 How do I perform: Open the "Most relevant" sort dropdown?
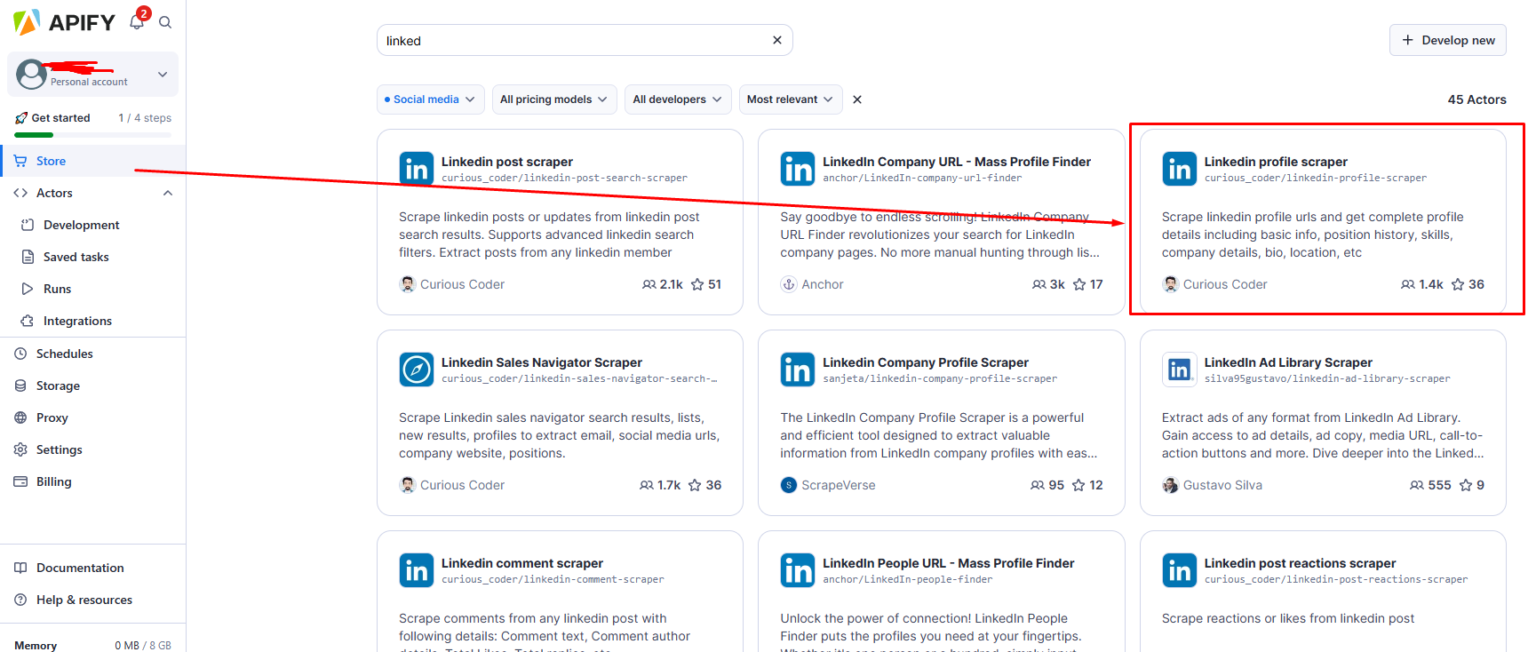790,99
